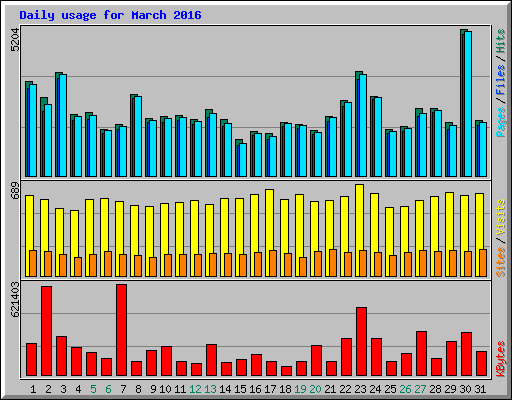Click the red KBytes bar for day 23

(x=362, y=342)
